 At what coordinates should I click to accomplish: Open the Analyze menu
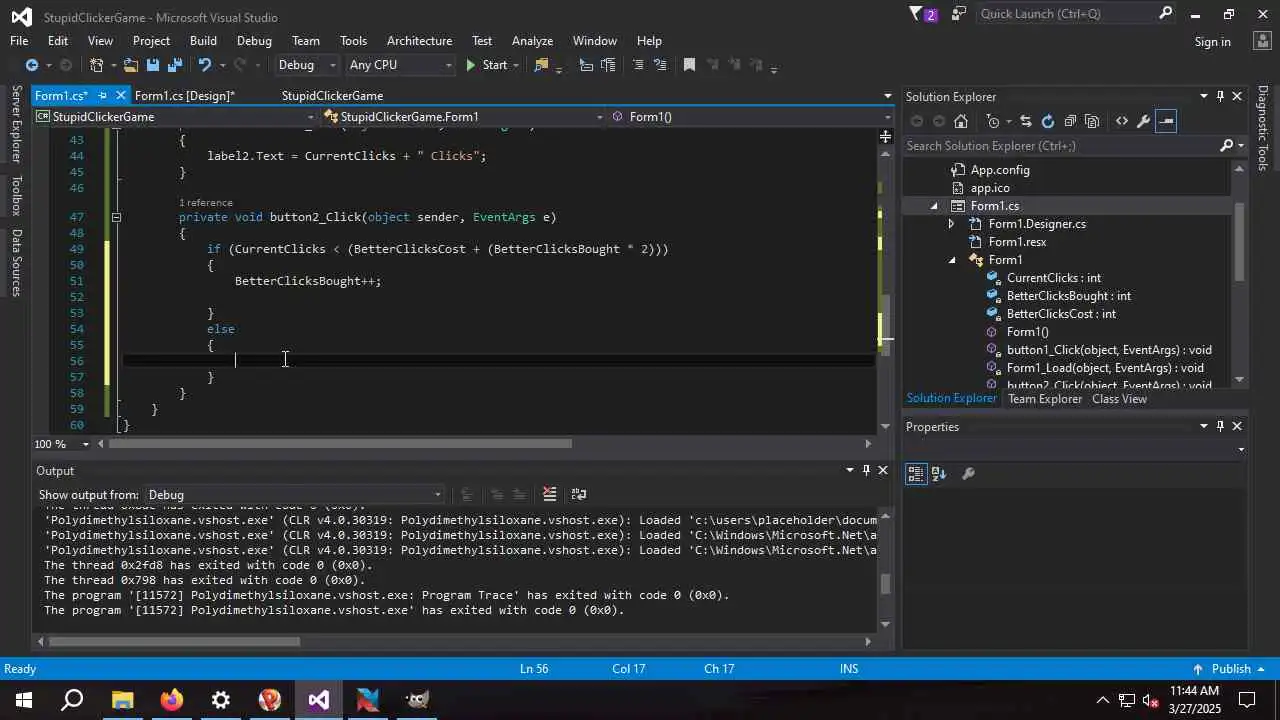click(532, 41)
